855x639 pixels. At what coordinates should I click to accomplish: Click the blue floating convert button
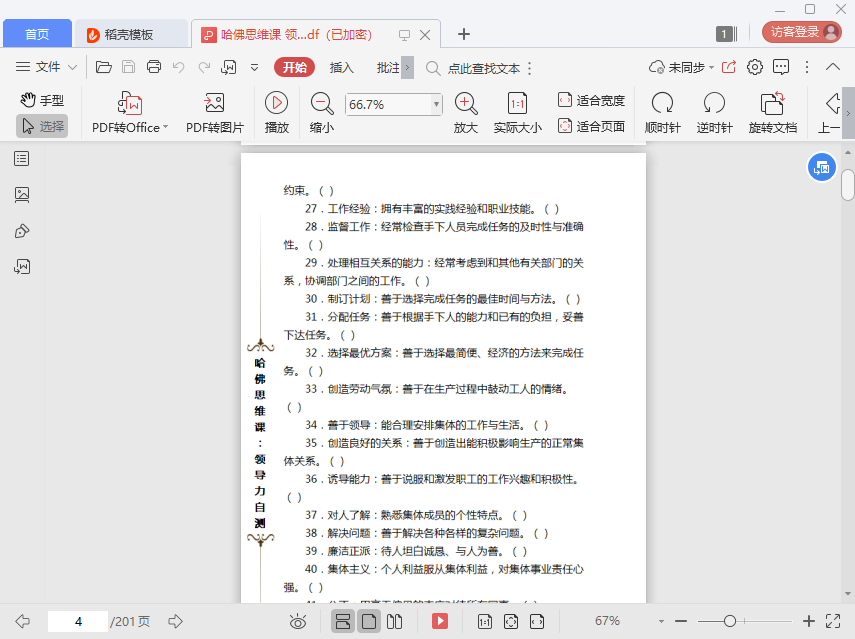coord(821,168)
